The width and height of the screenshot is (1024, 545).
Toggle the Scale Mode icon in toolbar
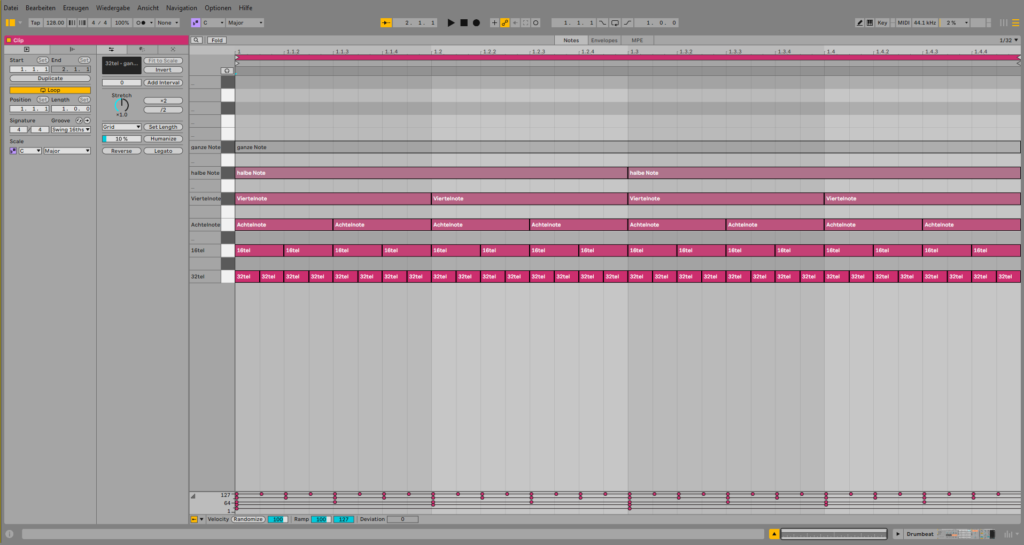[195, 23]
